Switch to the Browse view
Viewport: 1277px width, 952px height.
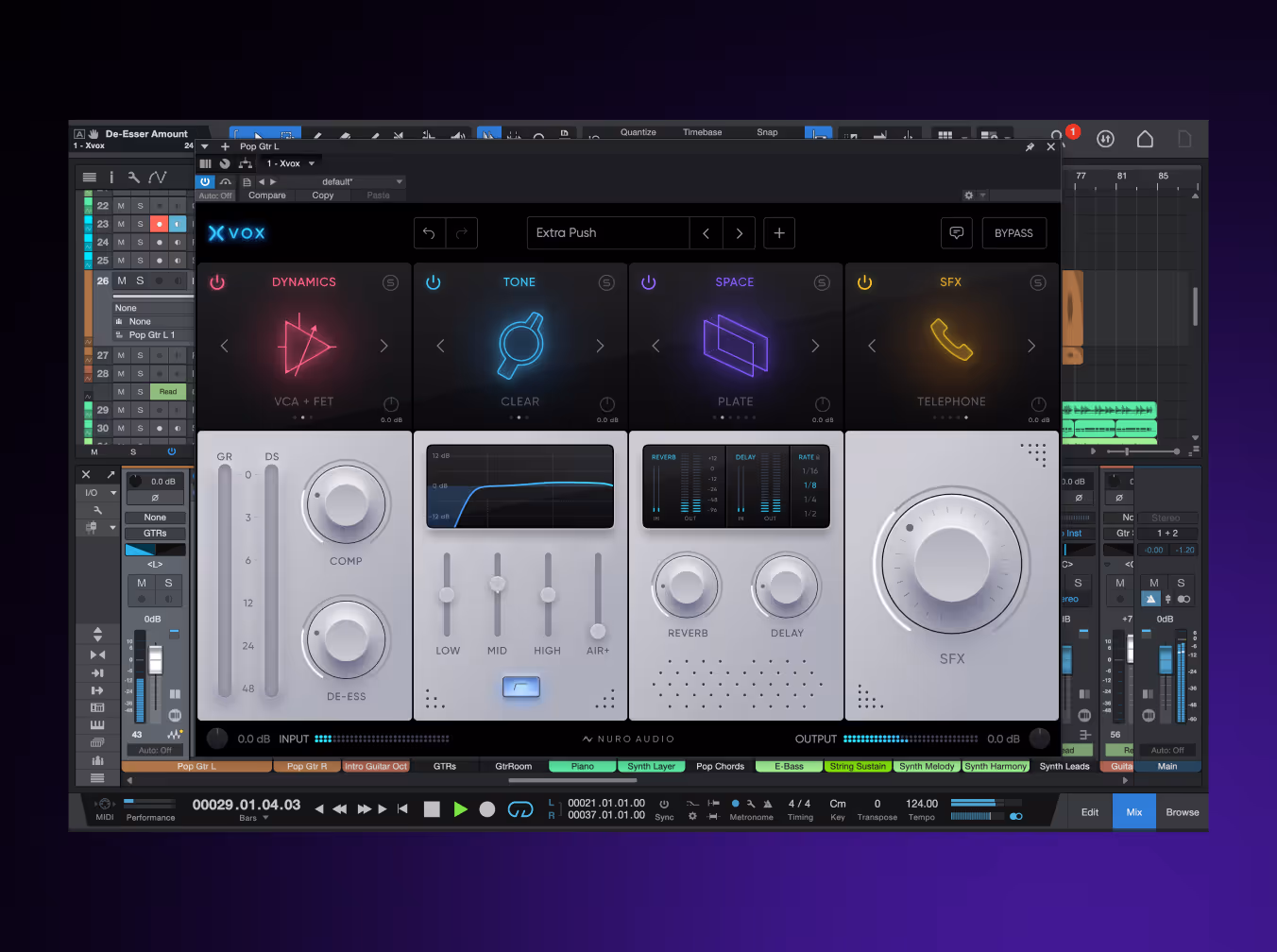pyautogui.click(x=1182, y=811)
